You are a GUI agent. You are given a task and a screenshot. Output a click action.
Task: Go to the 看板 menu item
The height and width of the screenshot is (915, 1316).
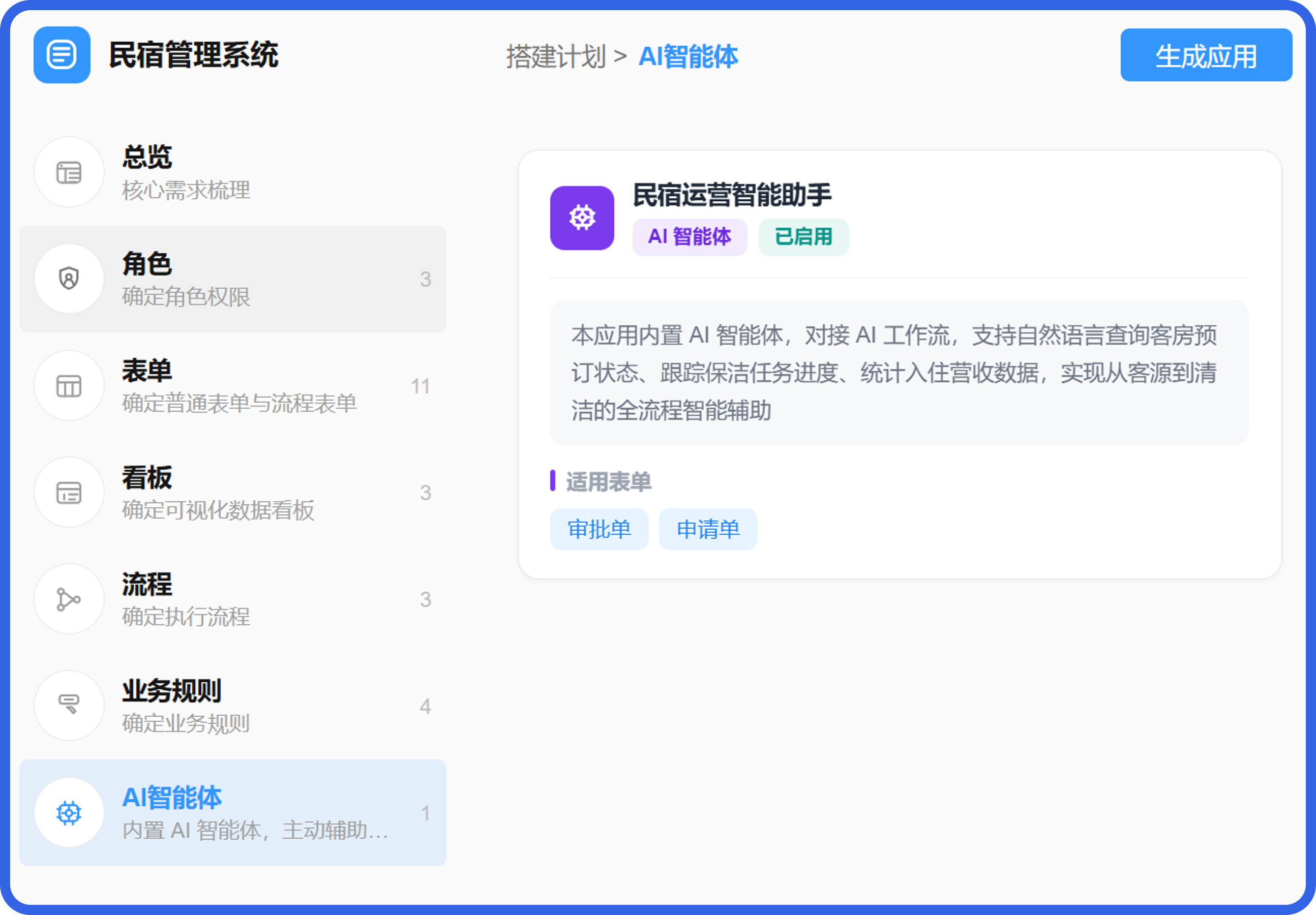233,492
